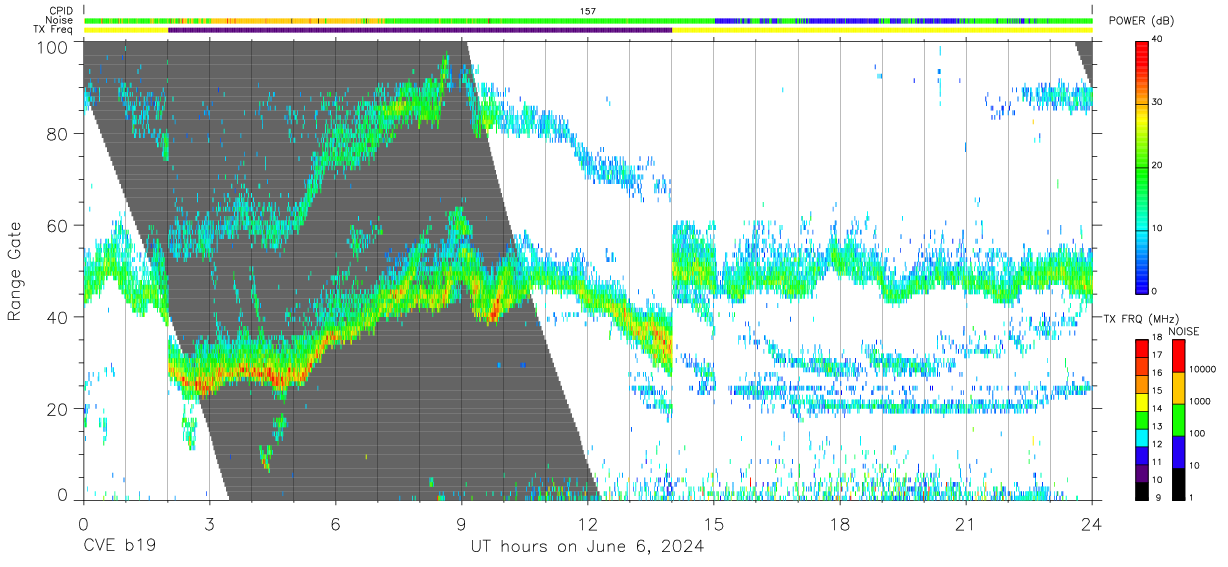This screenshot has height=567, width=1228.
Task: Click the '3' hour tick on the time axis
Action: [x=209, y=523]
